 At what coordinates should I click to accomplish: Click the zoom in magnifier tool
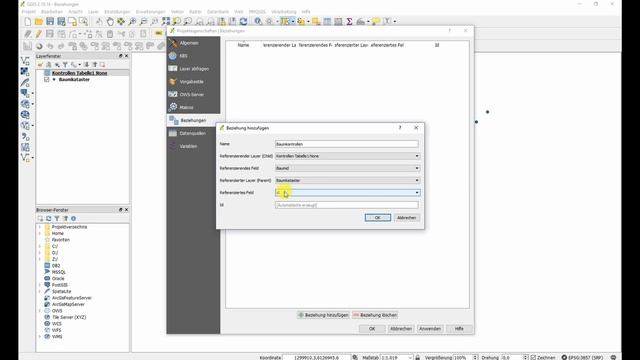(x=132, y=21)
